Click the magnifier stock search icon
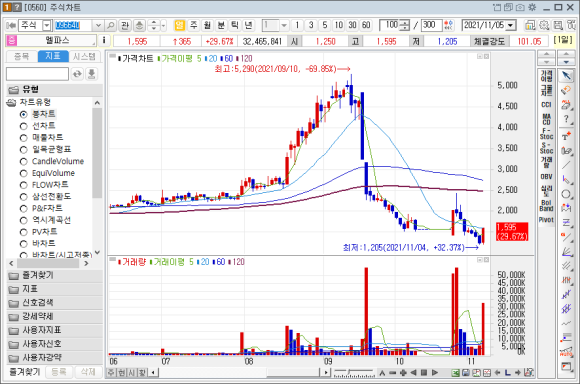 [111, 25]
